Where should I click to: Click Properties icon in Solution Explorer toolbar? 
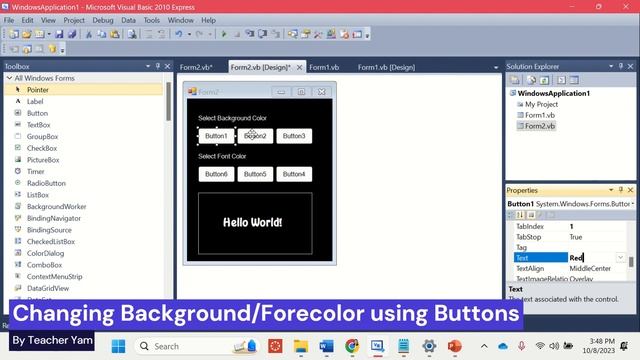(515, 80)
